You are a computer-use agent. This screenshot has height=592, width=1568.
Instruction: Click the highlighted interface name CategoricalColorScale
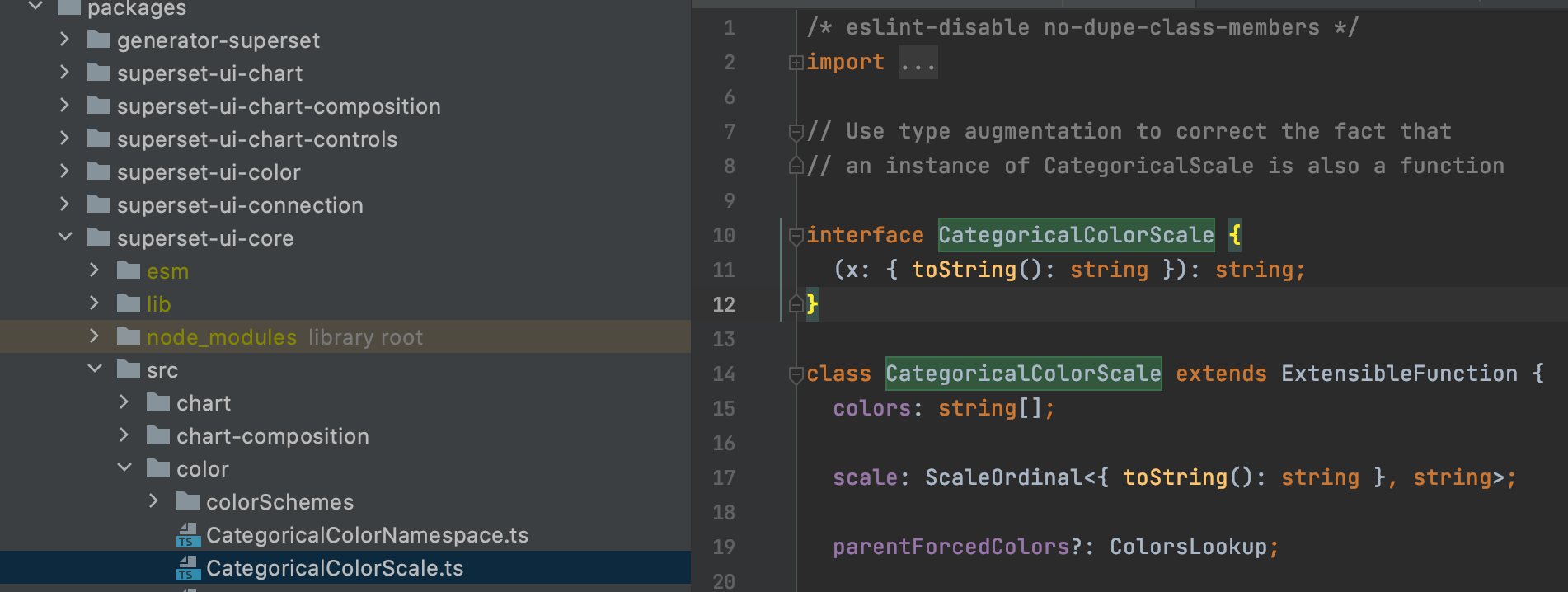pyautogui.click(x=1076, y=235)
